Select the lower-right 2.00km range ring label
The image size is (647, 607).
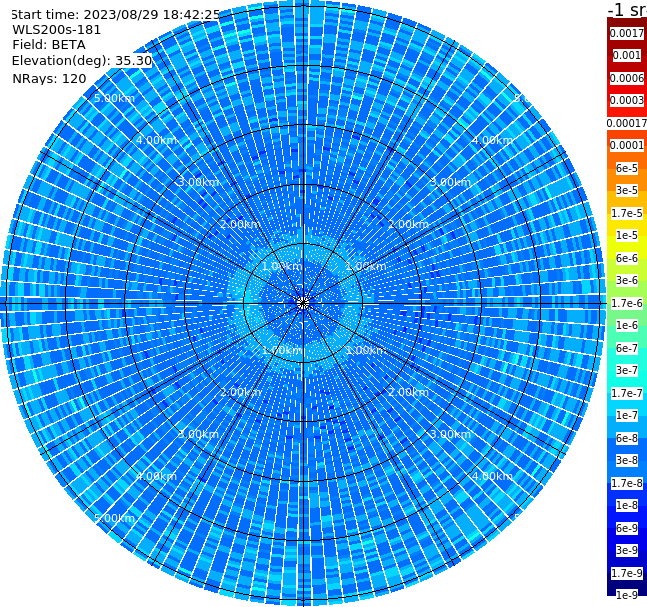(408, 392)
